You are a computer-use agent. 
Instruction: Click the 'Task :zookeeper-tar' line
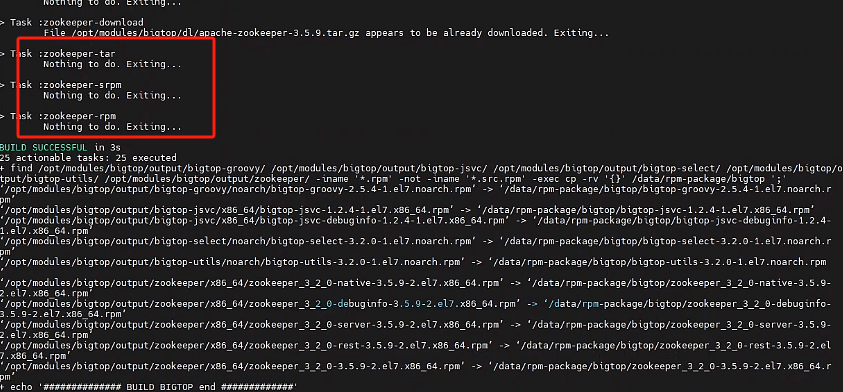[58, 54]
